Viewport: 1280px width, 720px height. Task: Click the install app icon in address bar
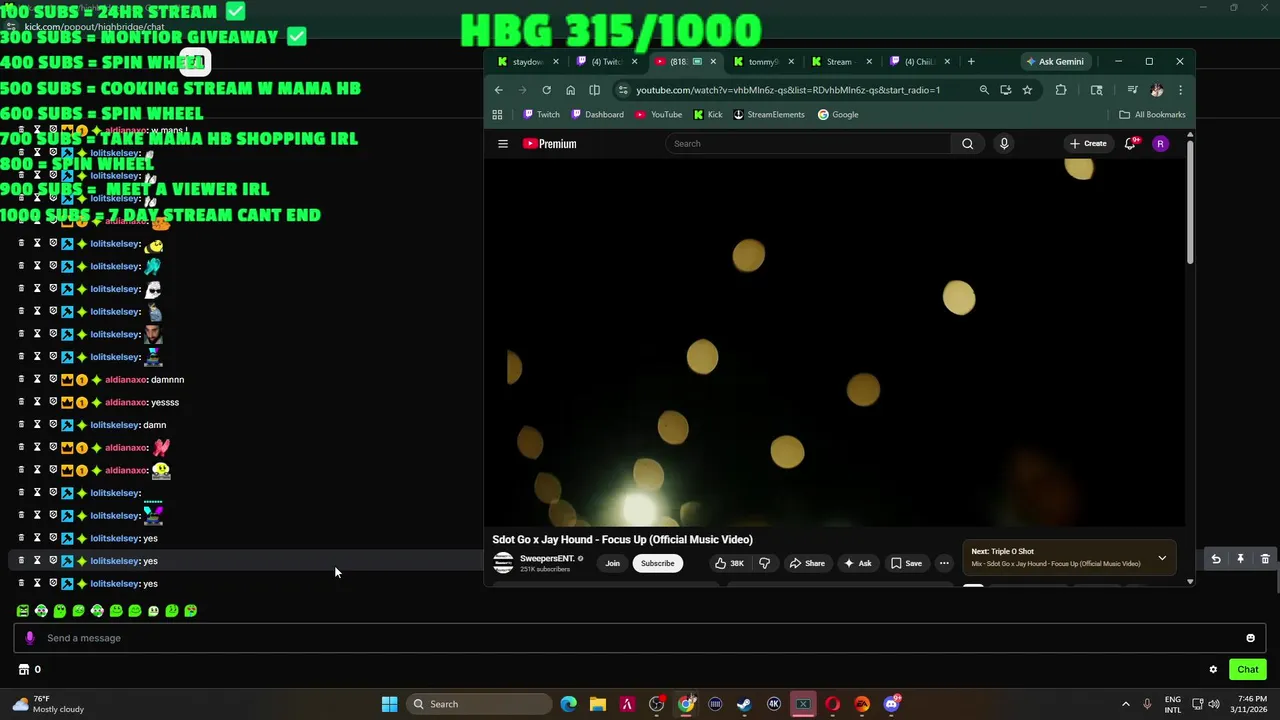(x=1005, y=90)
